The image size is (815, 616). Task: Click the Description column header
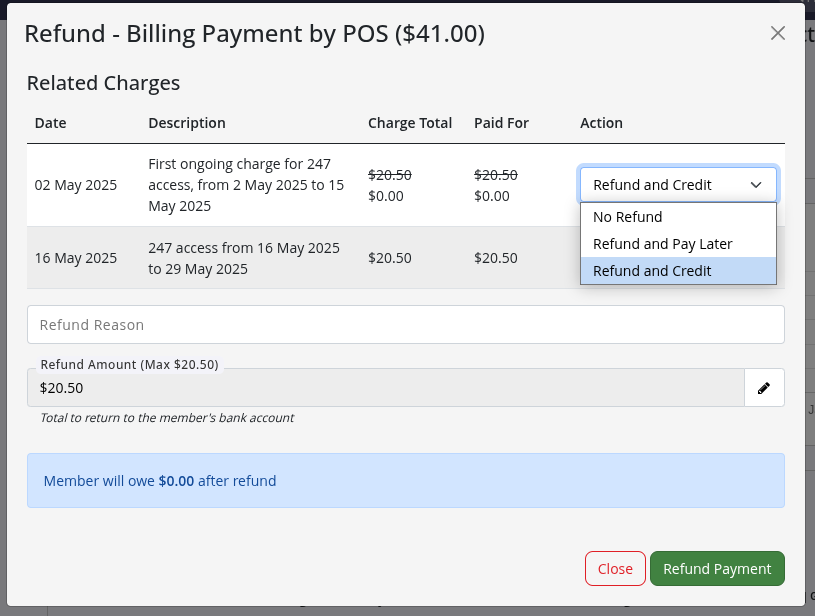click(187, 123)
